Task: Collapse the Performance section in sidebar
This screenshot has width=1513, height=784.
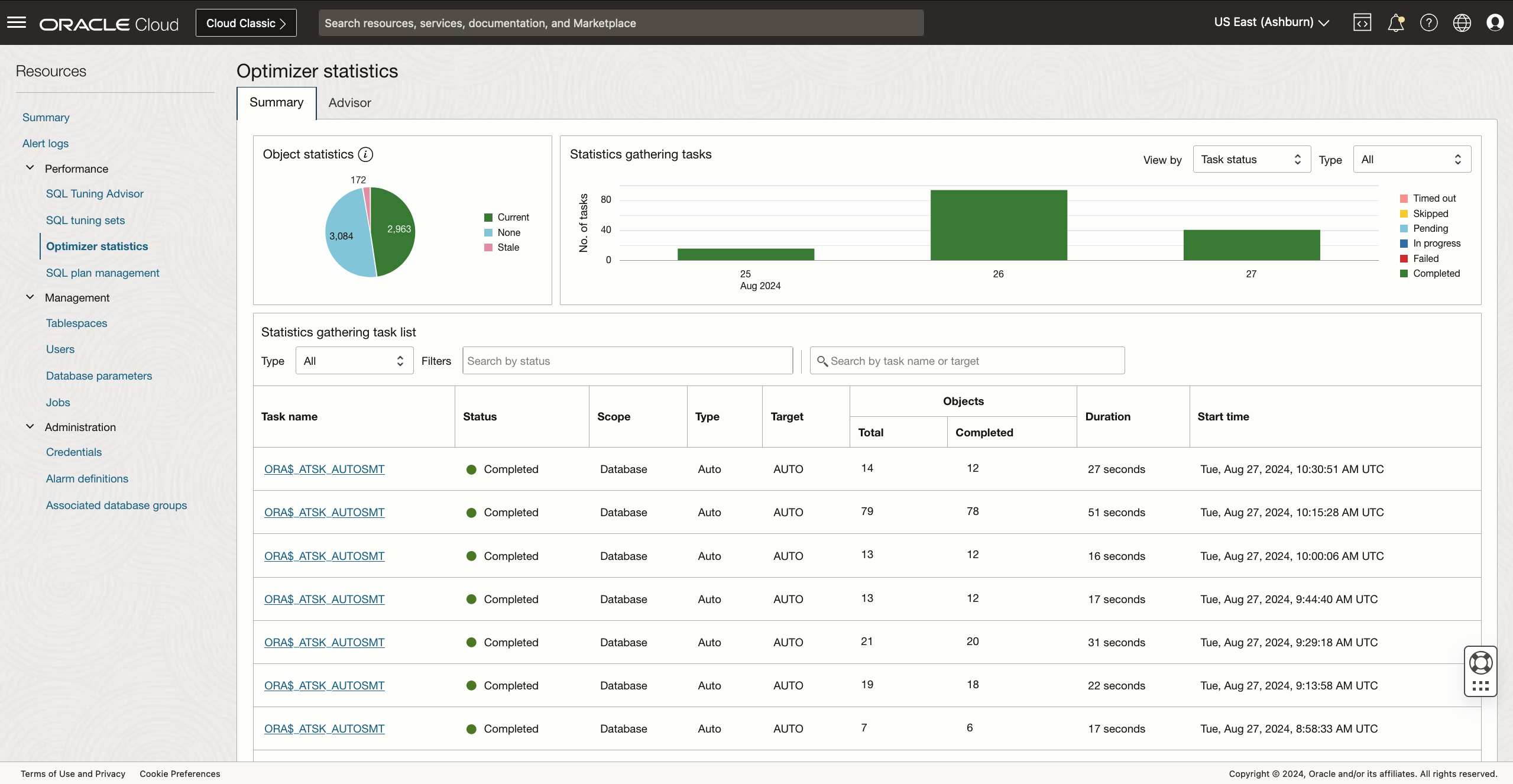Action: pos(30,169)
